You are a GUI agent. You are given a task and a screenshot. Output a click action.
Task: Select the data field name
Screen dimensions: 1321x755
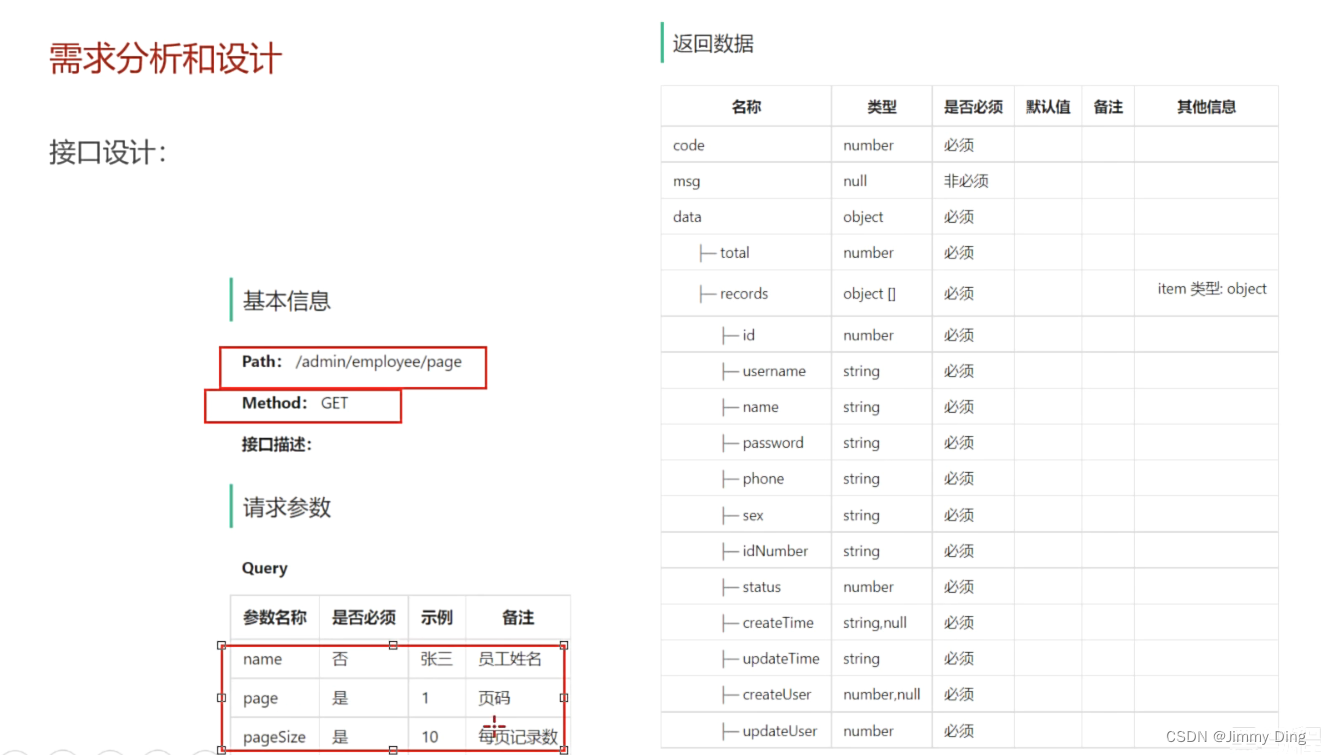pyautogui.click(x=687, y=217)
